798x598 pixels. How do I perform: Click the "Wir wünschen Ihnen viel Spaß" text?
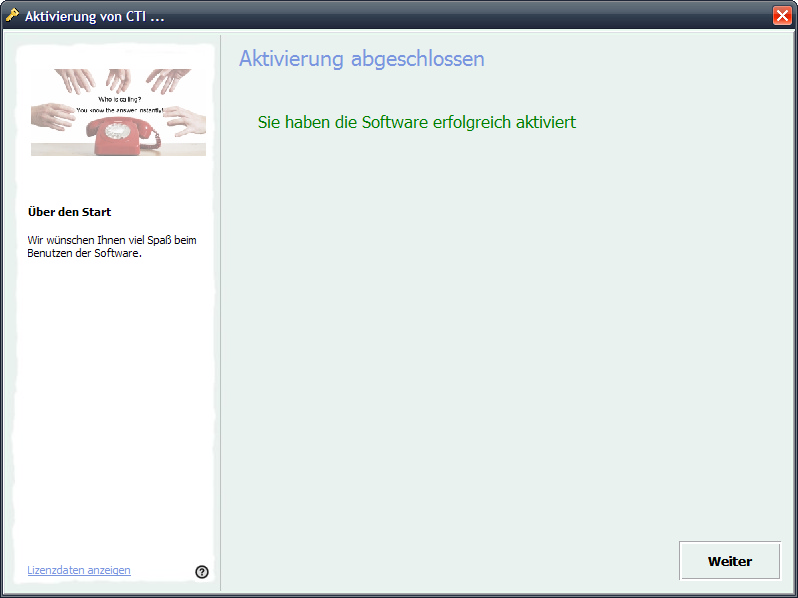point(112,240)
